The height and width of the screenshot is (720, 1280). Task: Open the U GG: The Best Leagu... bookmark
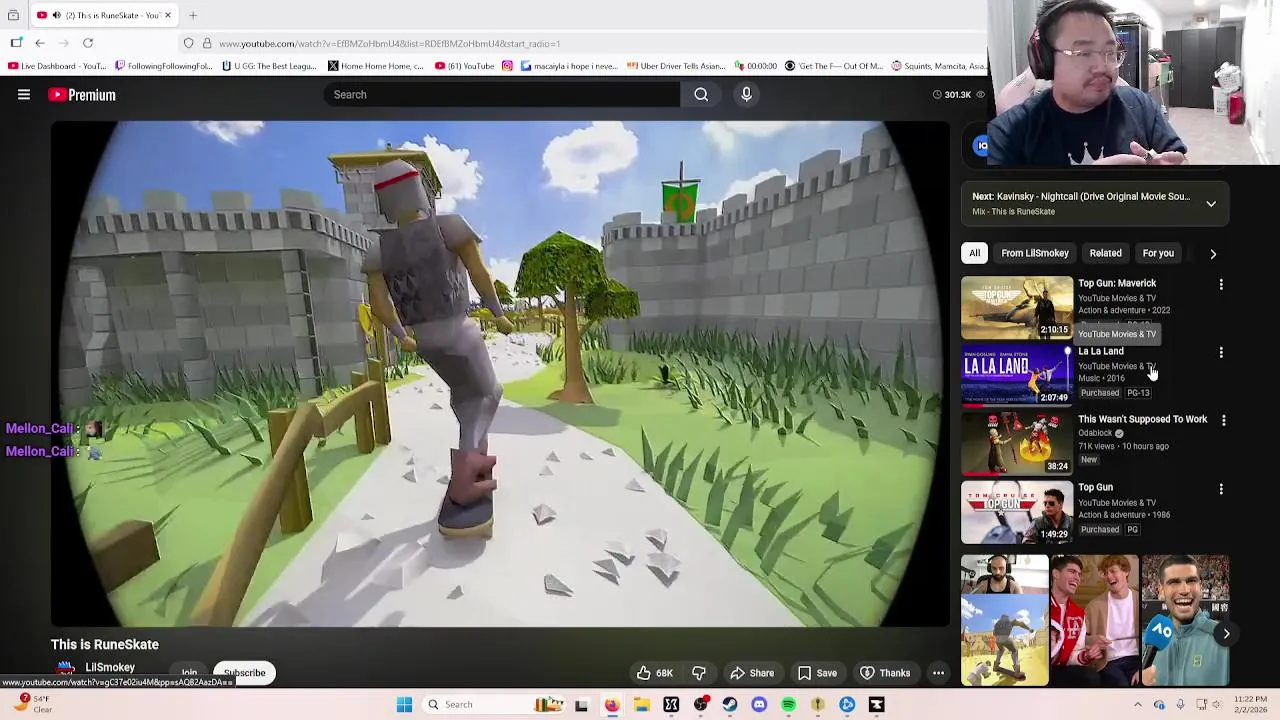pos(268,66)
